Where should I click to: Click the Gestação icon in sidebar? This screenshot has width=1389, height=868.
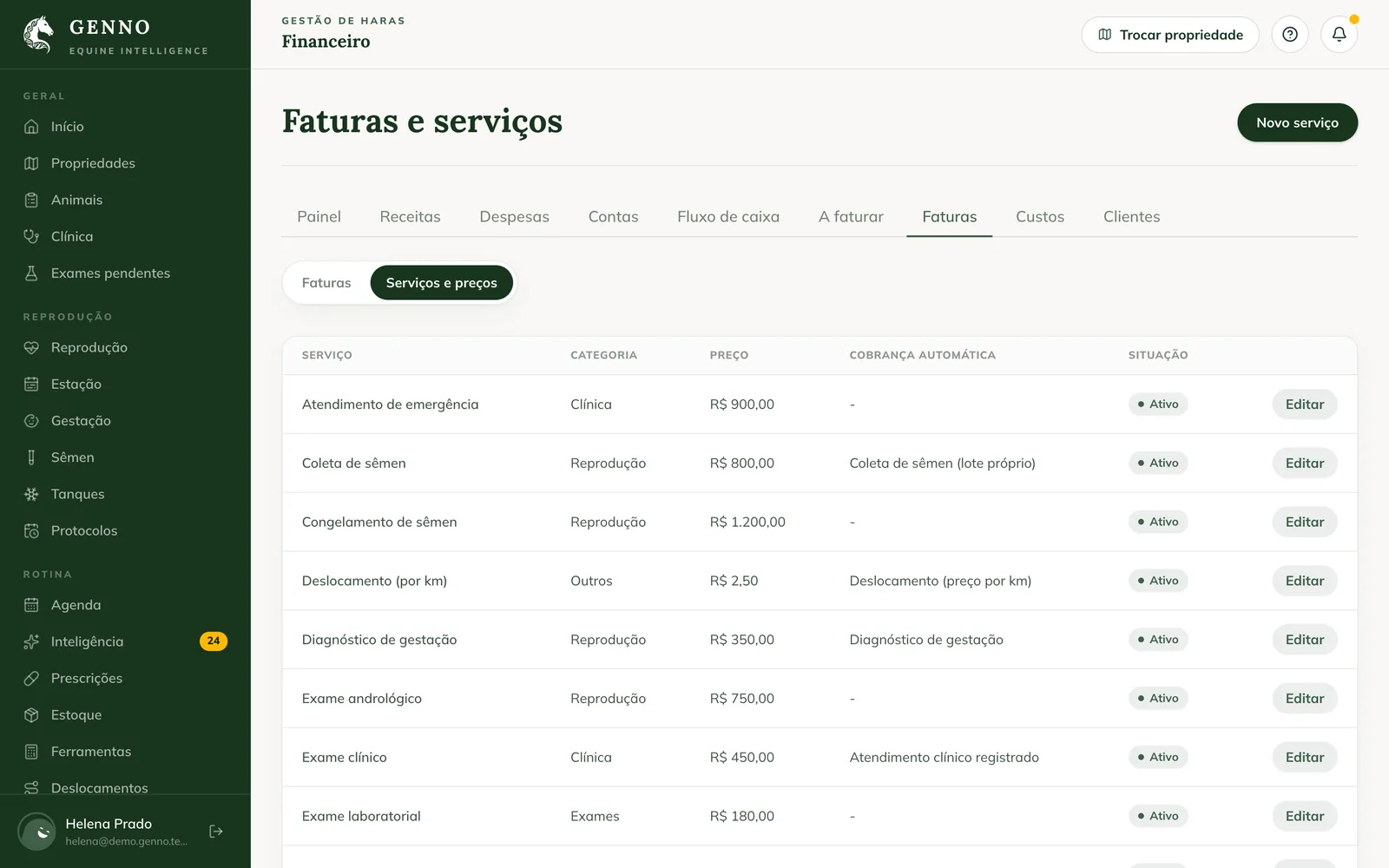[x=31, y=421]
